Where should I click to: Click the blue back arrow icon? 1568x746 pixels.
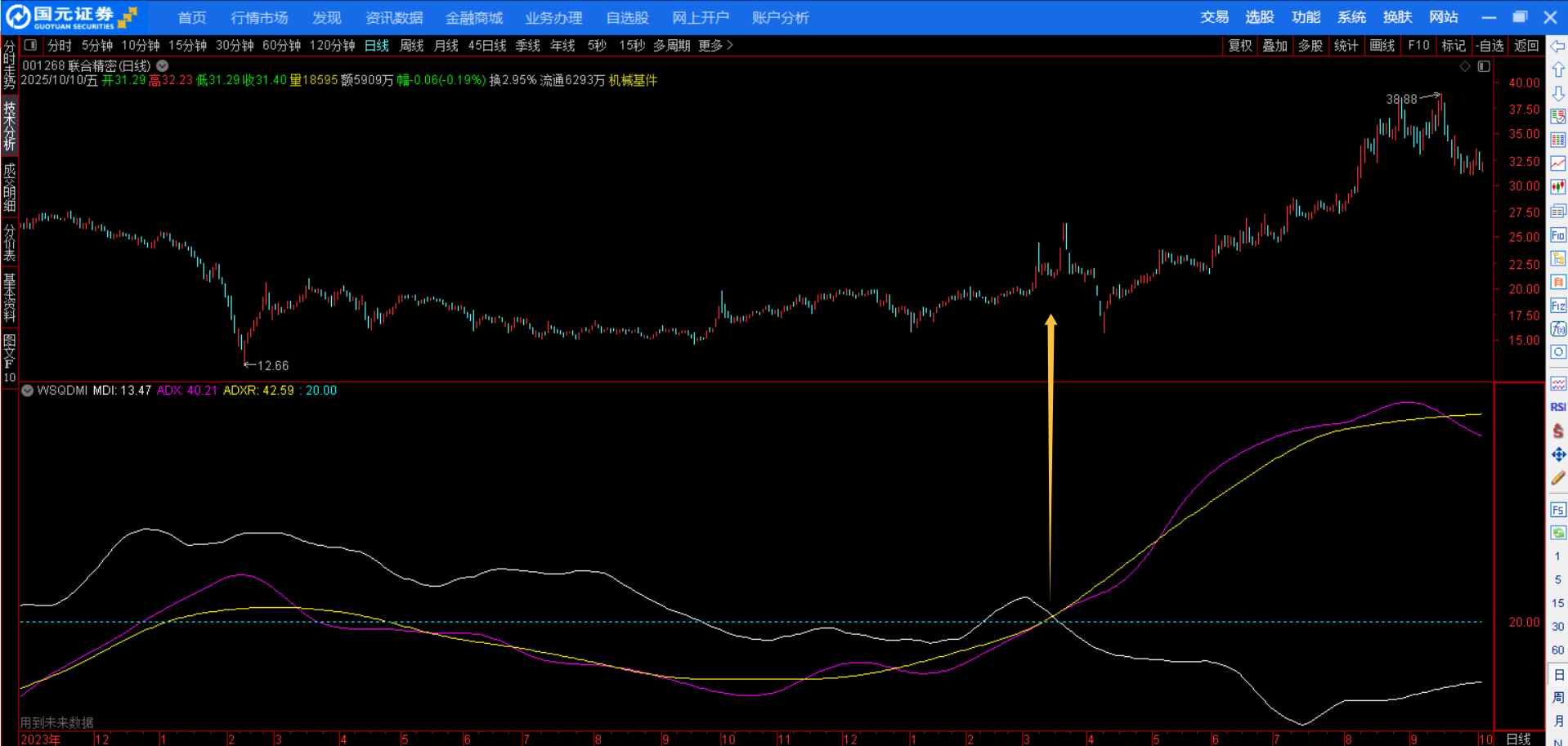[x=1558, y=47]
